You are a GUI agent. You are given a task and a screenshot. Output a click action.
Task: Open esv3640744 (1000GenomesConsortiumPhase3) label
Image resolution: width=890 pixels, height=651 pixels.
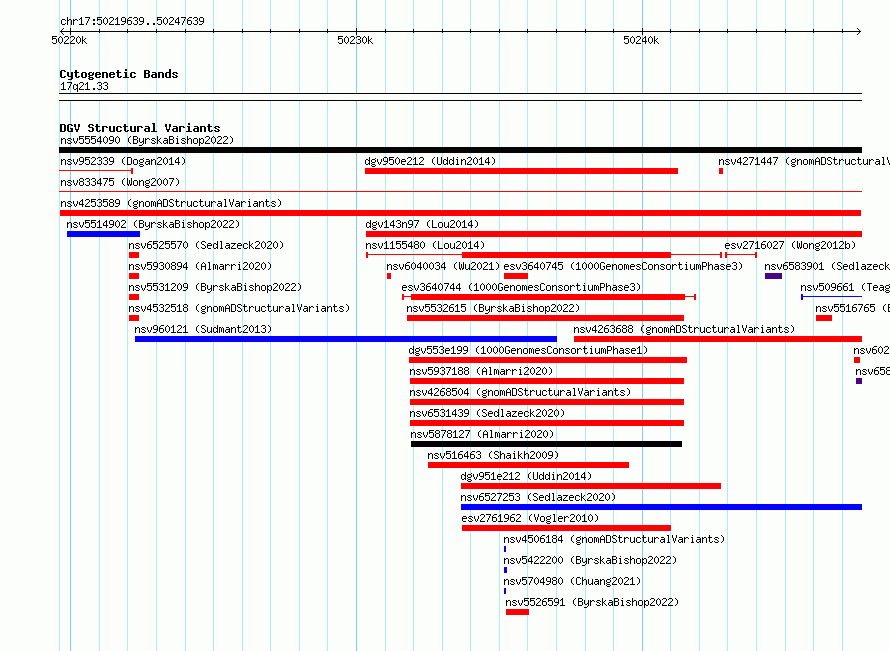(x=521, y=287)
